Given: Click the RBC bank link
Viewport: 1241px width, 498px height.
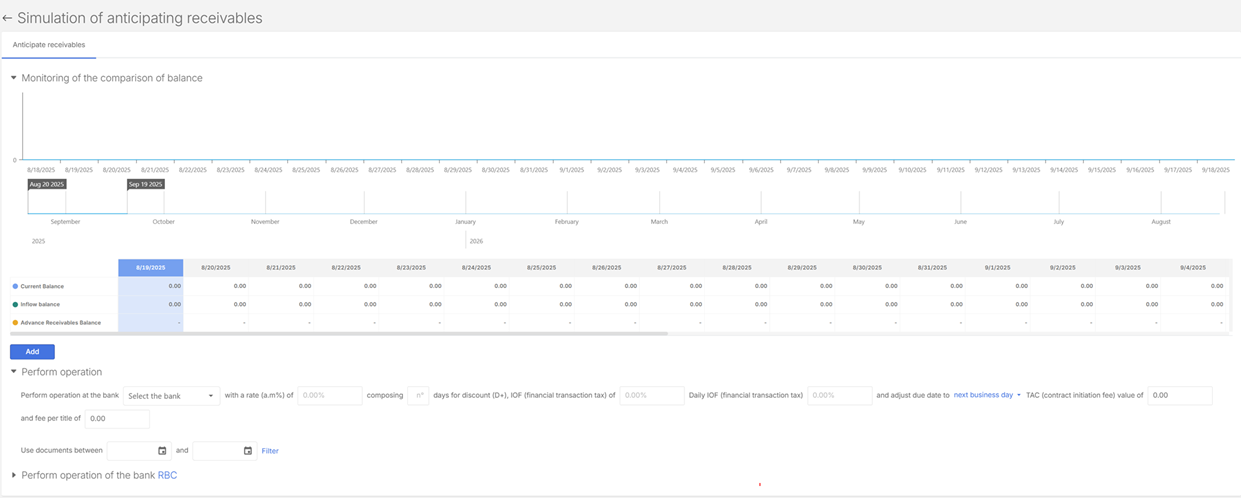Looking at the screenshot, I should (167, 475).
